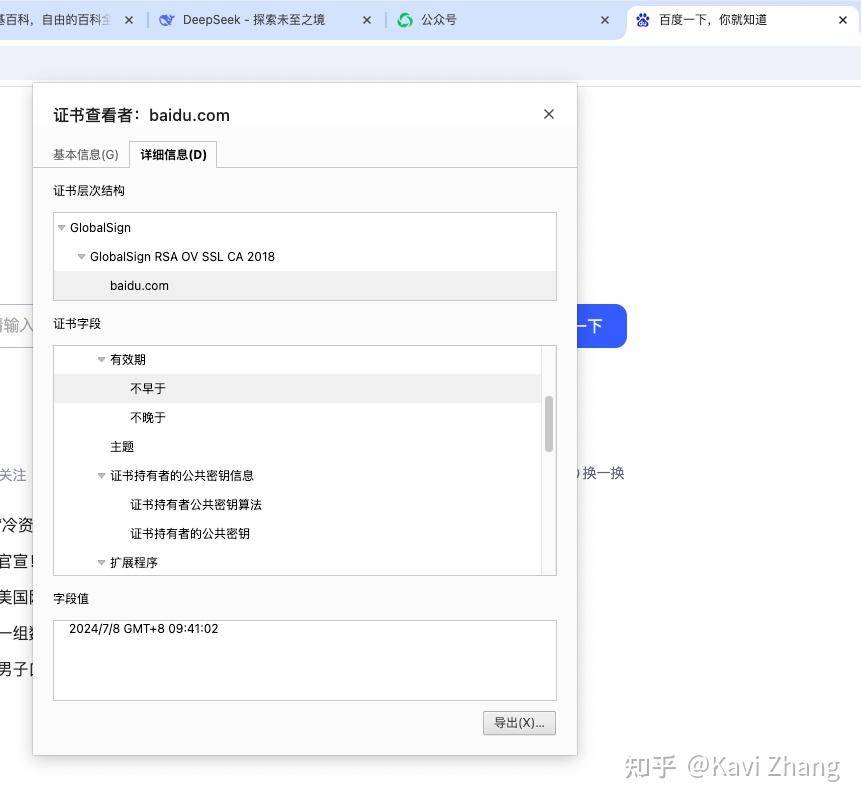The image size is (861, 805).
Task: Click the DeepSeek whale favicon
Action: 166,20
